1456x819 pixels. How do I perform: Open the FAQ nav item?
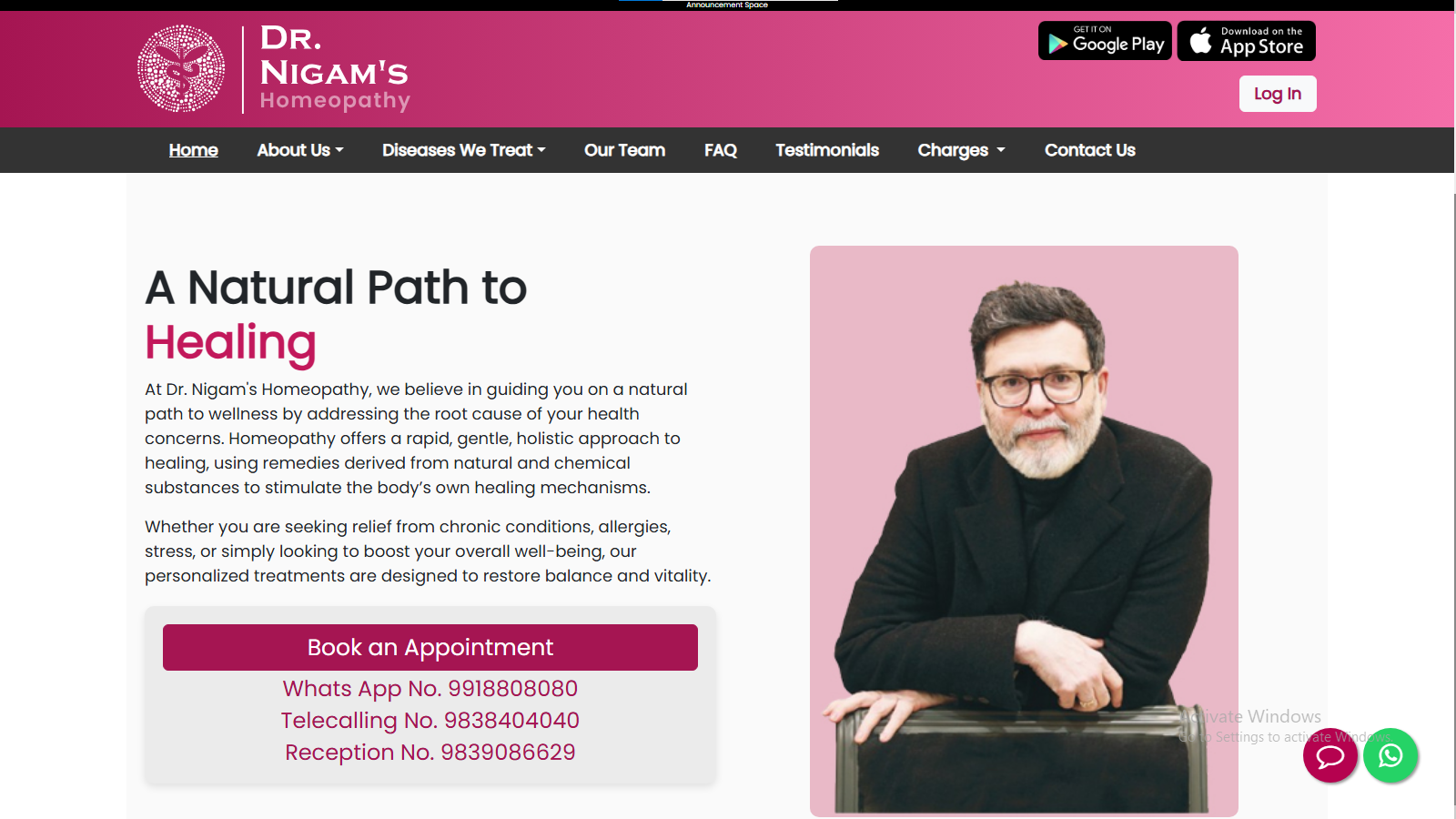click(721, 150)
